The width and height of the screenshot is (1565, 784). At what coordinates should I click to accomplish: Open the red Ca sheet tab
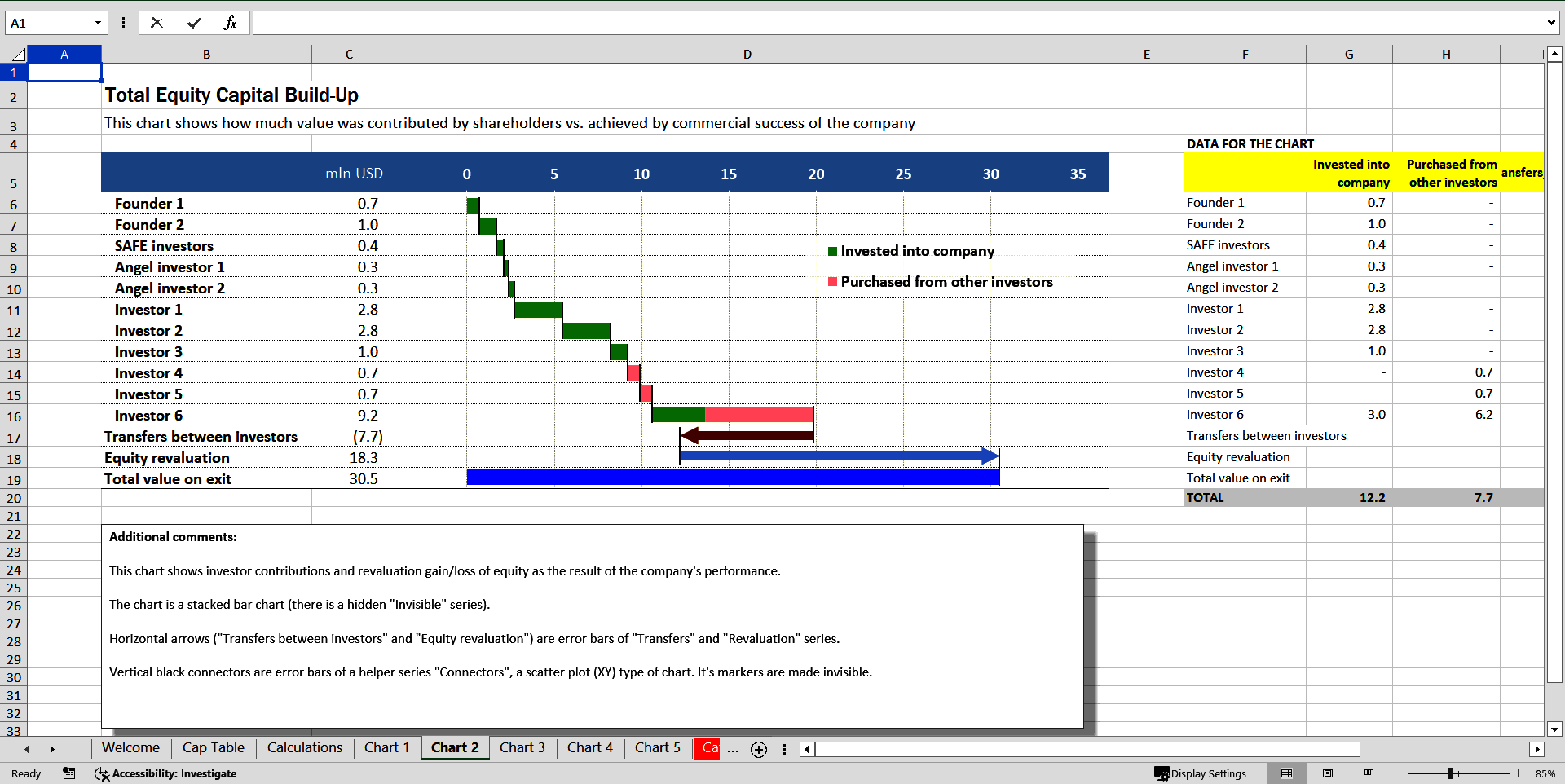point(708,748)
